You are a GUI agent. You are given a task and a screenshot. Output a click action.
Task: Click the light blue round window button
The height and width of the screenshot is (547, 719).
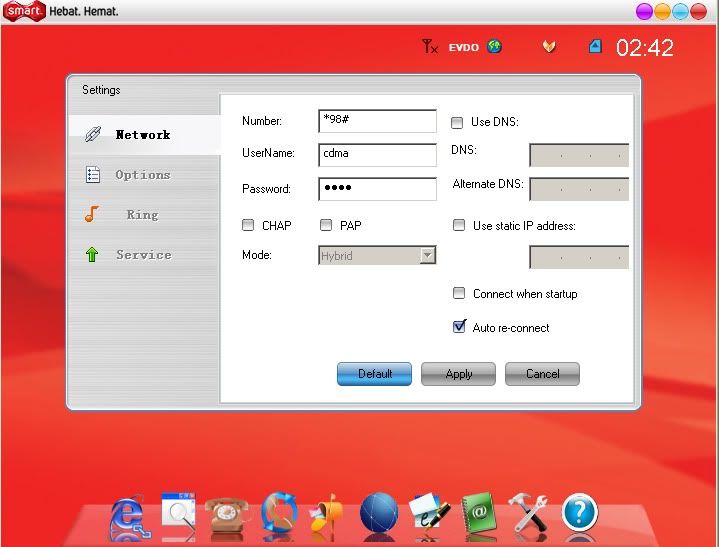[x=680, y=11]
